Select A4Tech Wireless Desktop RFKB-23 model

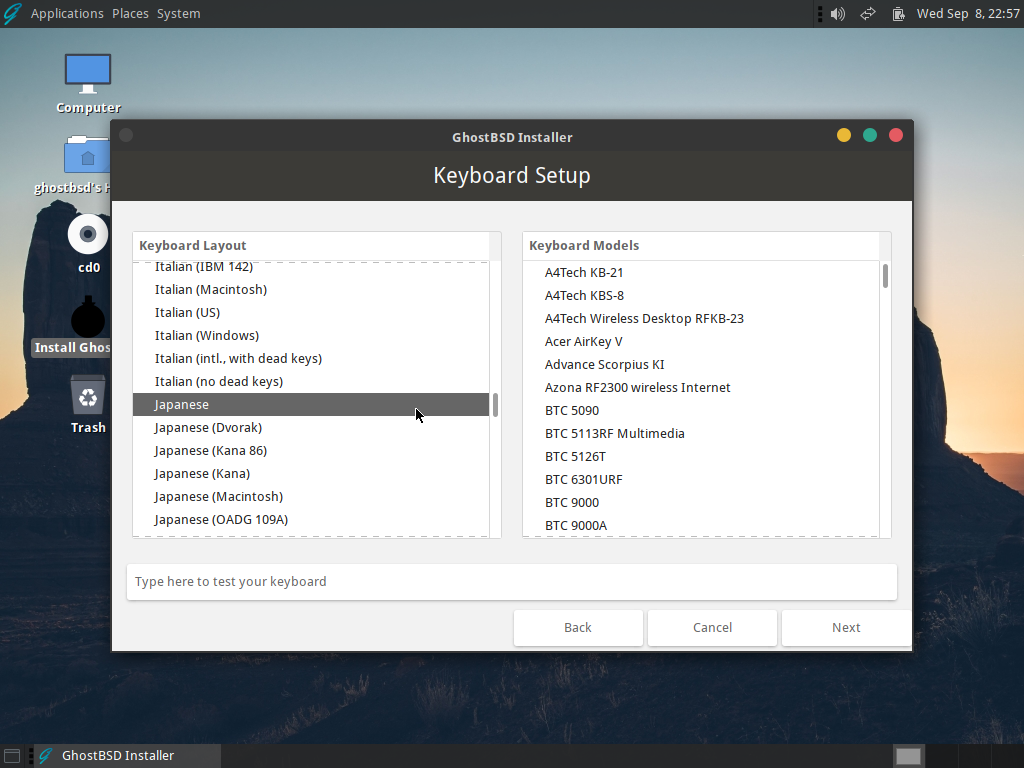pos(701,319)
